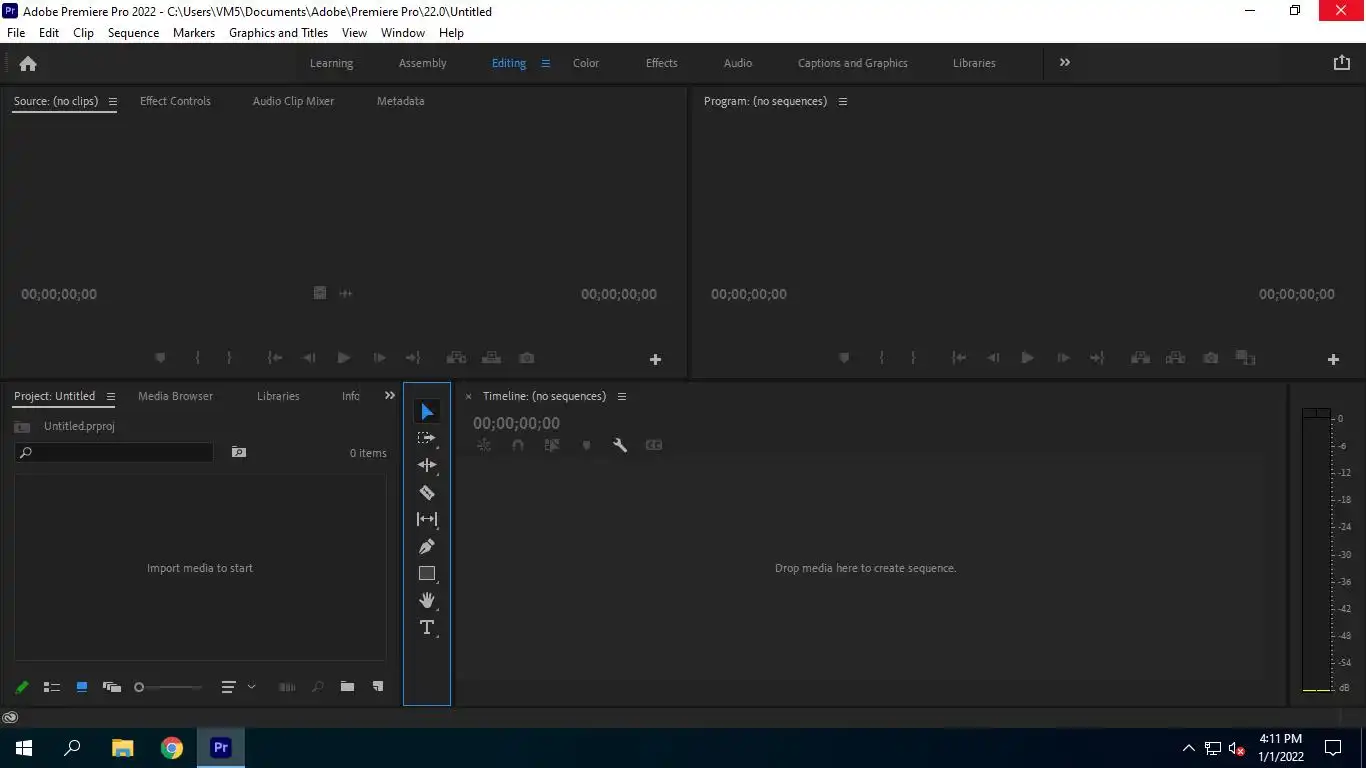Toggle Snap in Timeline magnet icon
Screen dimensions: 1366x768
tap(518, 445)
